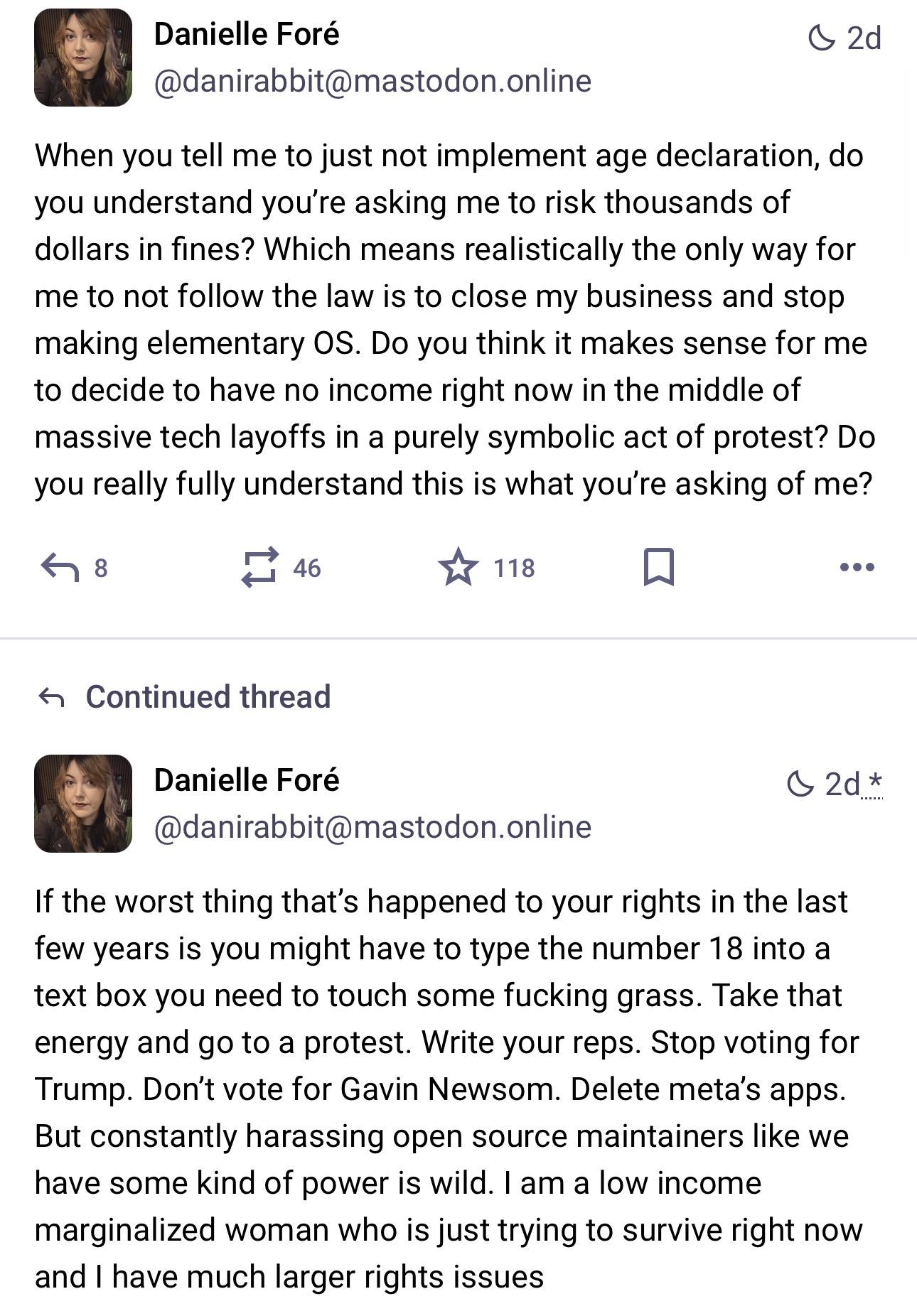Open the second post about touching grass
Viewport: 917px width, 1316px height.
pos(448,1089)
